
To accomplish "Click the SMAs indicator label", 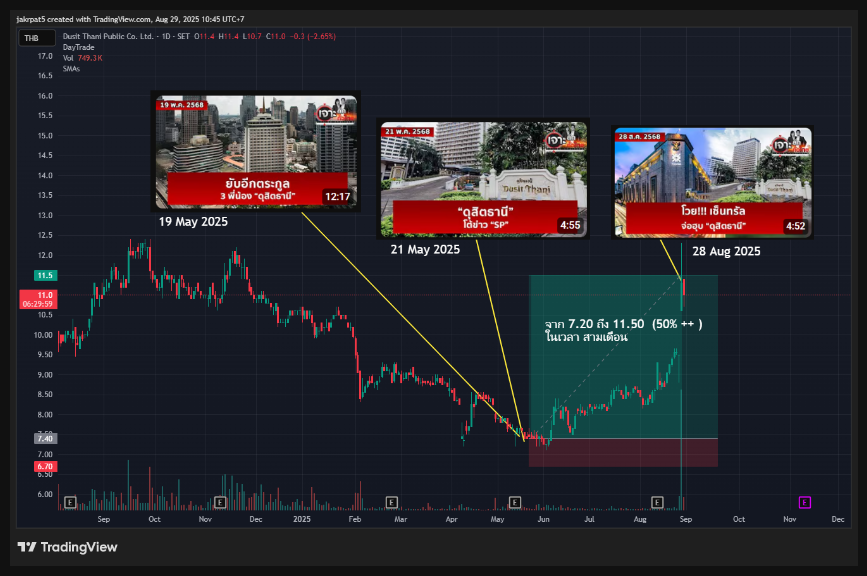I will 71,68.
